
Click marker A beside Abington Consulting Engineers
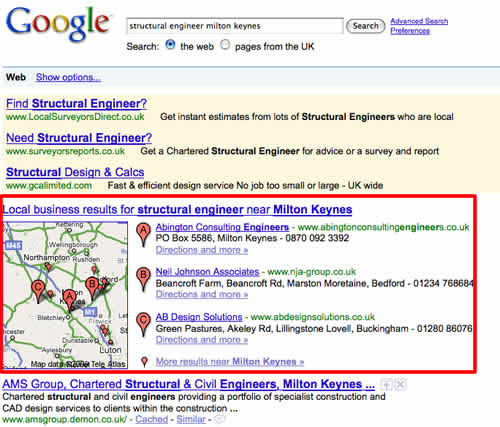click(x=143, y=234)
